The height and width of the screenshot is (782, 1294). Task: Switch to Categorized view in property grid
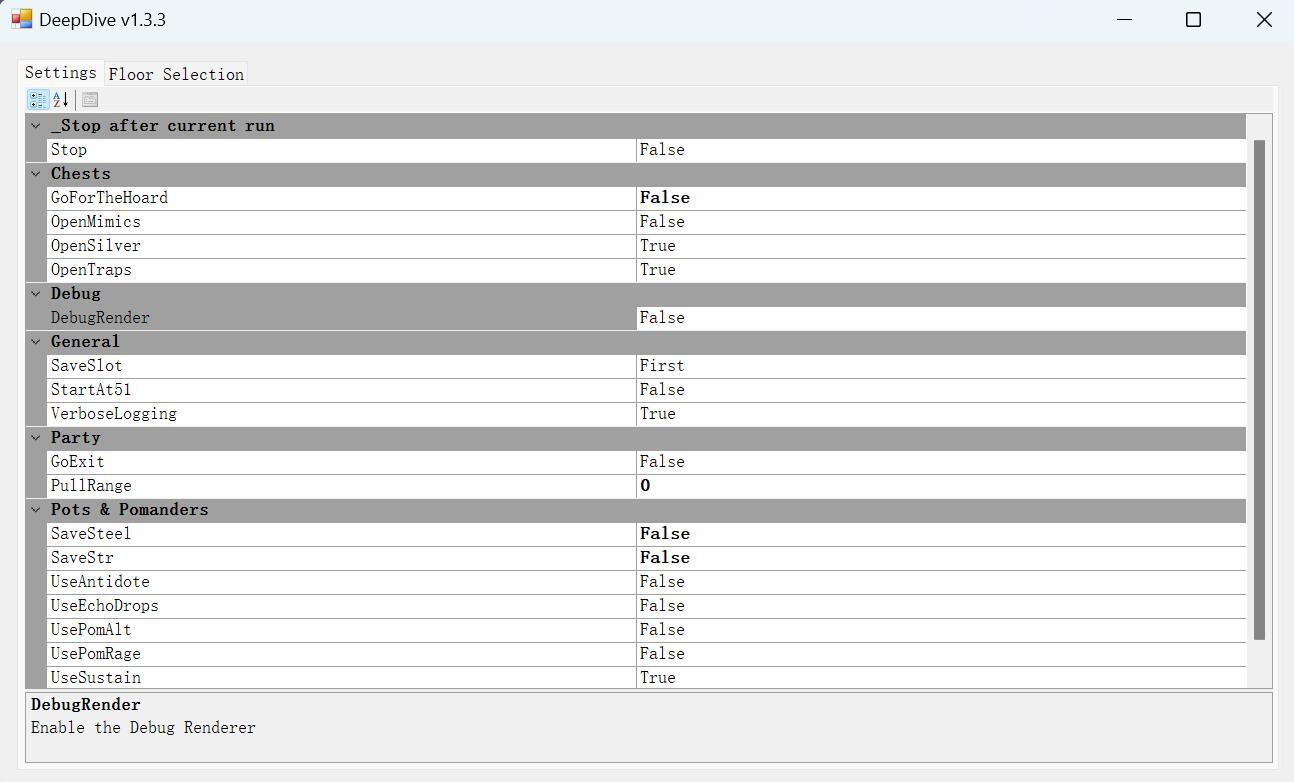38,100
